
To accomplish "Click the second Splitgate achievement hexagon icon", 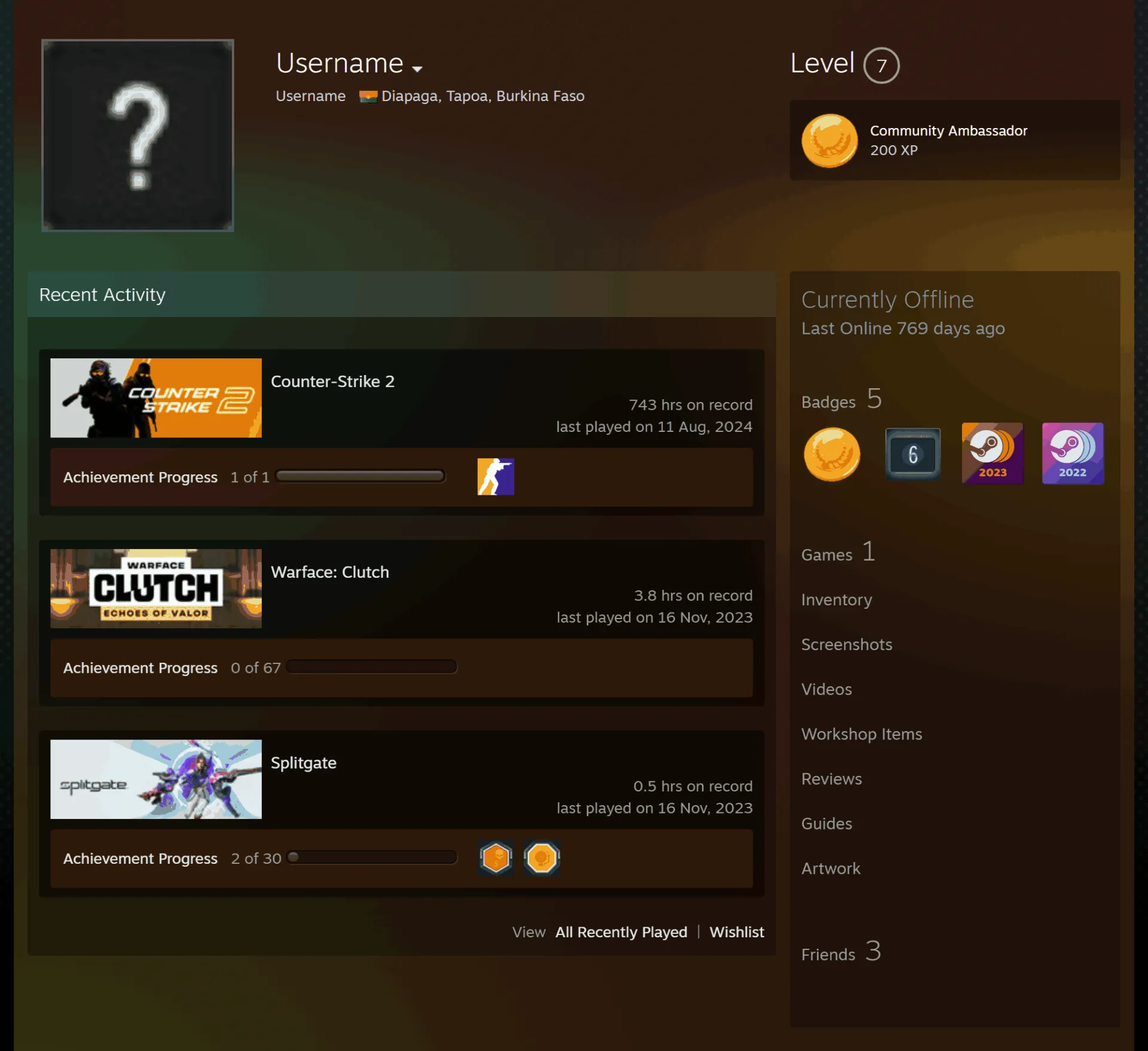I will click(542, 858).
